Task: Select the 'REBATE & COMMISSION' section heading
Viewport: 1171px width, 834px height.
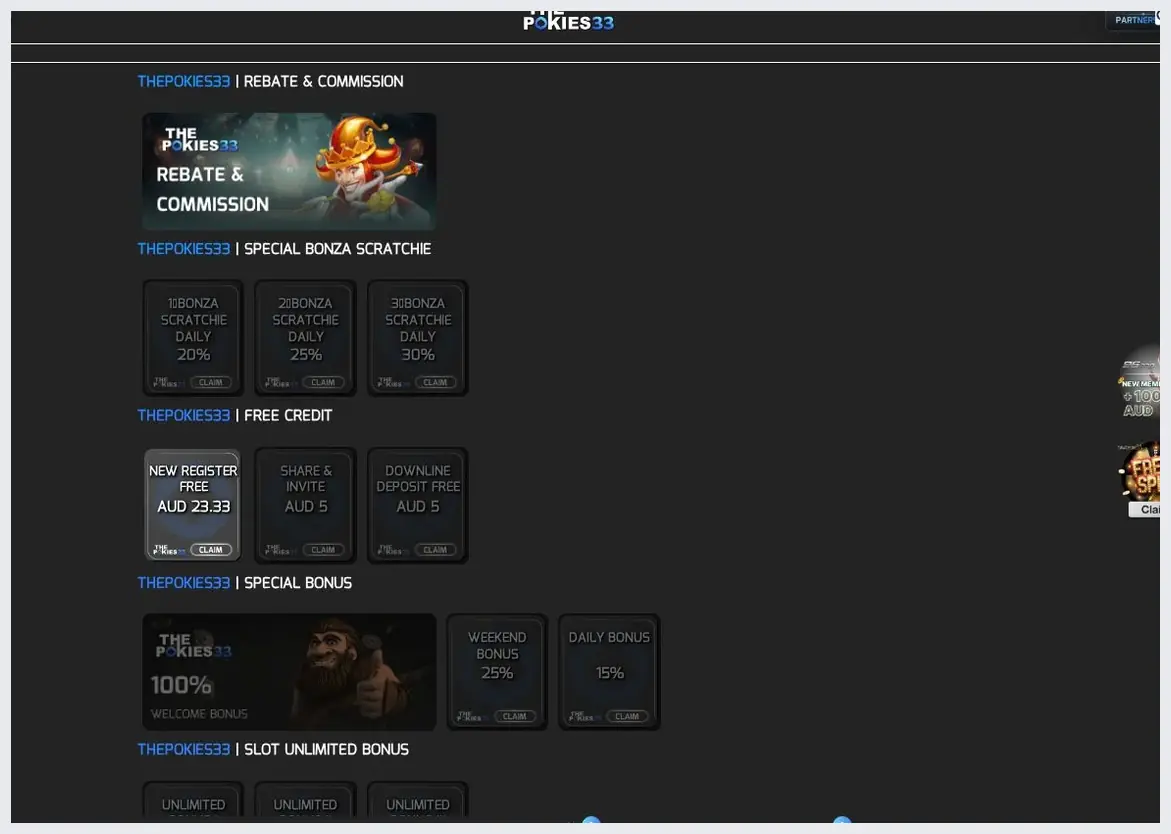Action: click(x=323, y=81)
